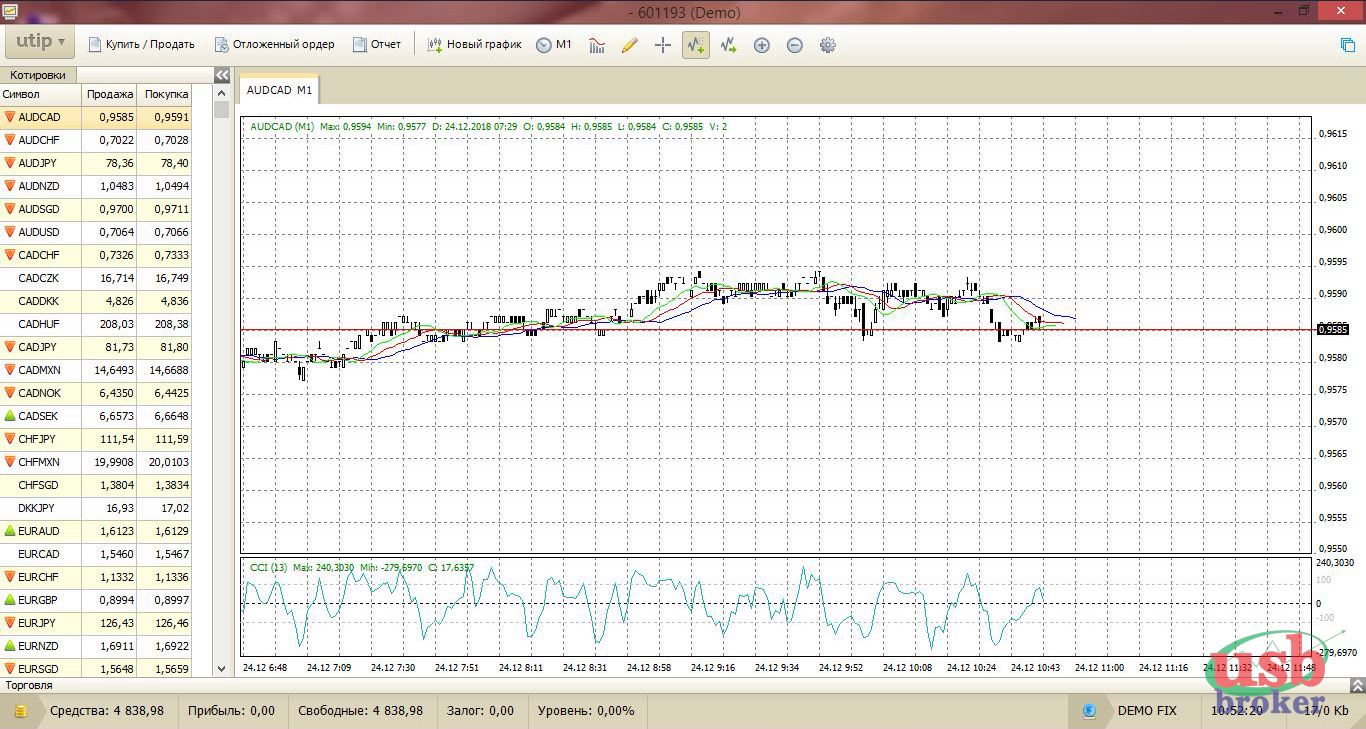Screen dimensions: 1366x729
Task: Open the chart indicators list icon
Action: point(597,45)
